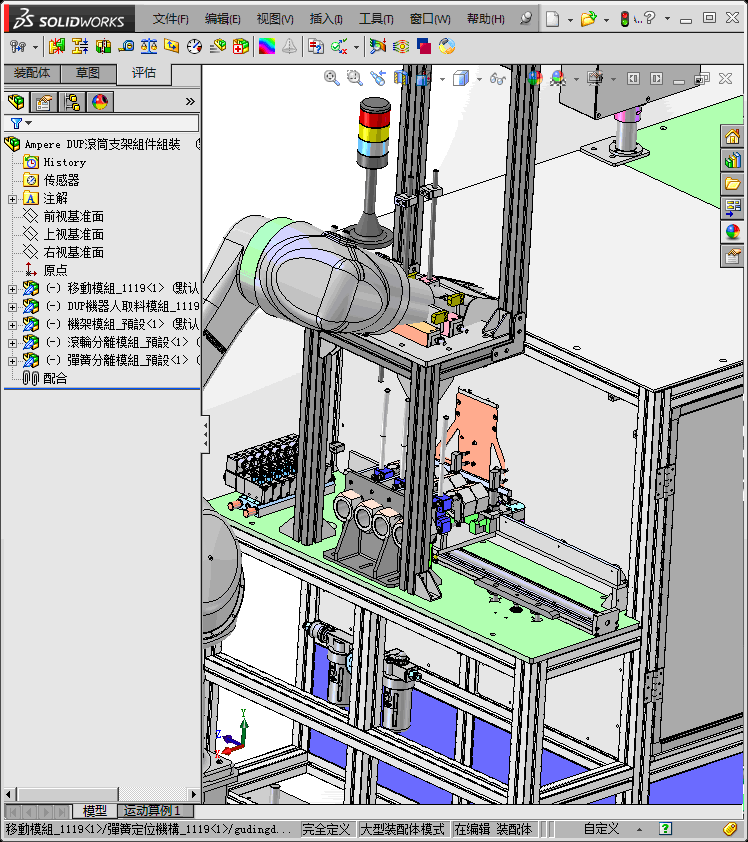Image resolution: width=748 pixels, height=842 pixels.
Task: Switch to the 模型 bottom tab
Action: pos(95,811)
